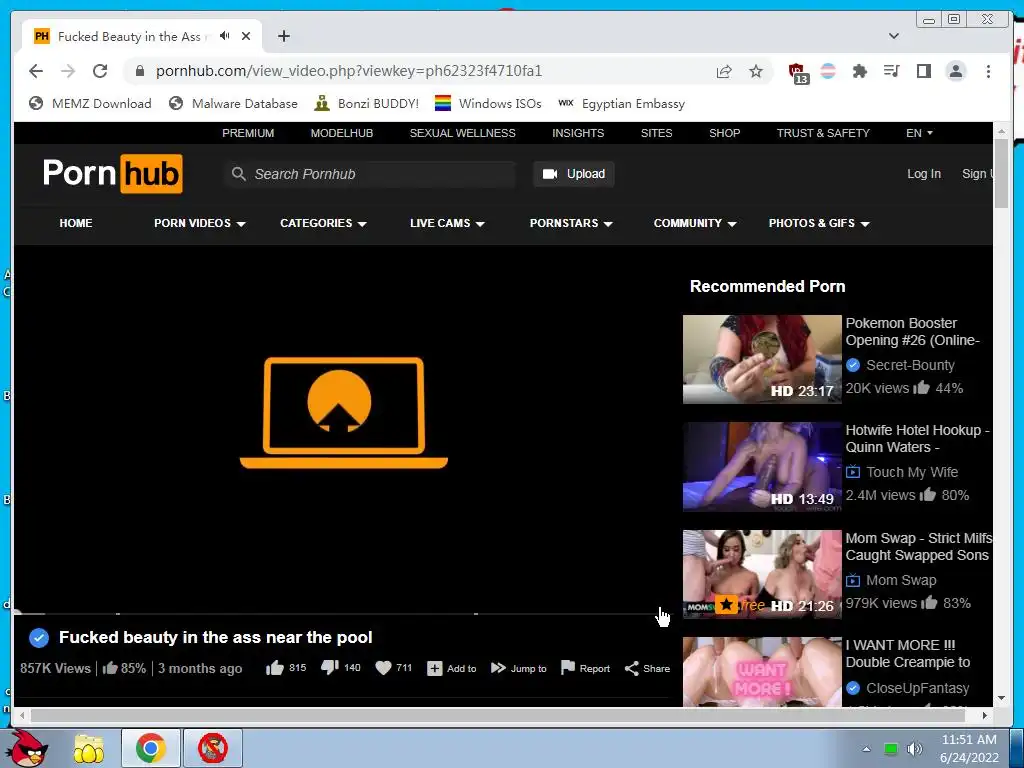Screen dimensions: 1024x768
Task: Click the Report flag icon
Action: point(568,667)
